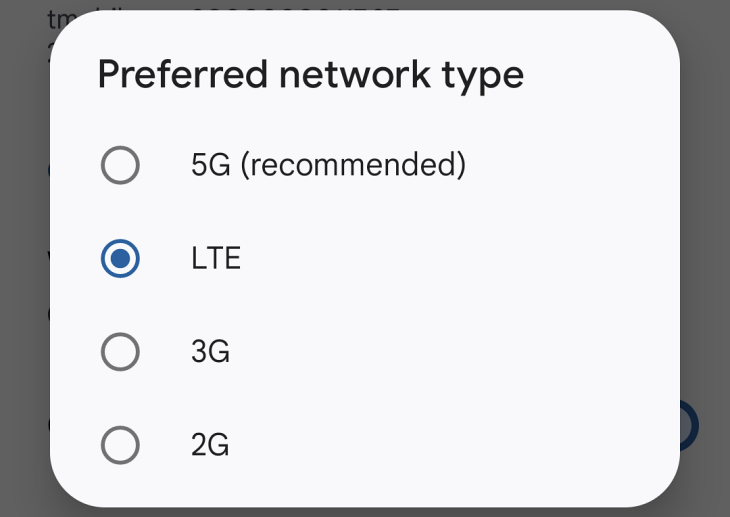Keep LTE as the preferred network
Viewport: 730px width, 517px height.
coord(120,259)
